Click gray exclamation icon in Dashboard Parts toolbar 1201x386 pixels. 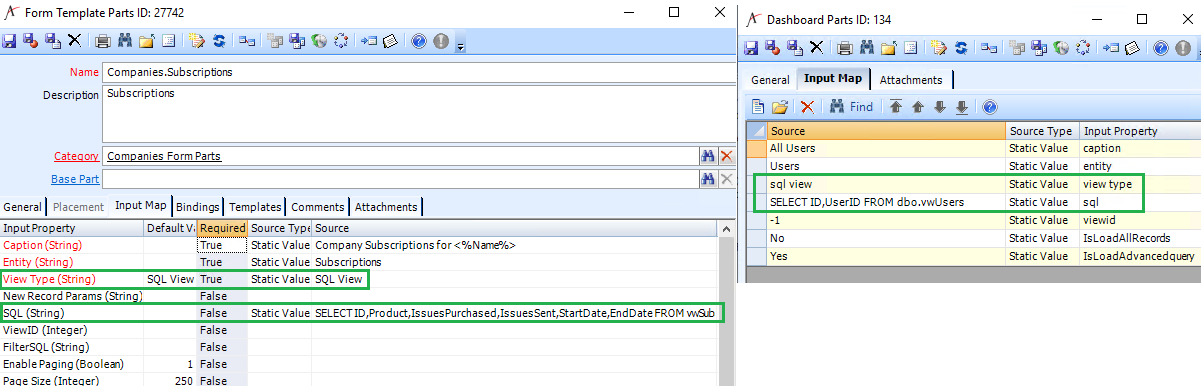(1182, 47)
